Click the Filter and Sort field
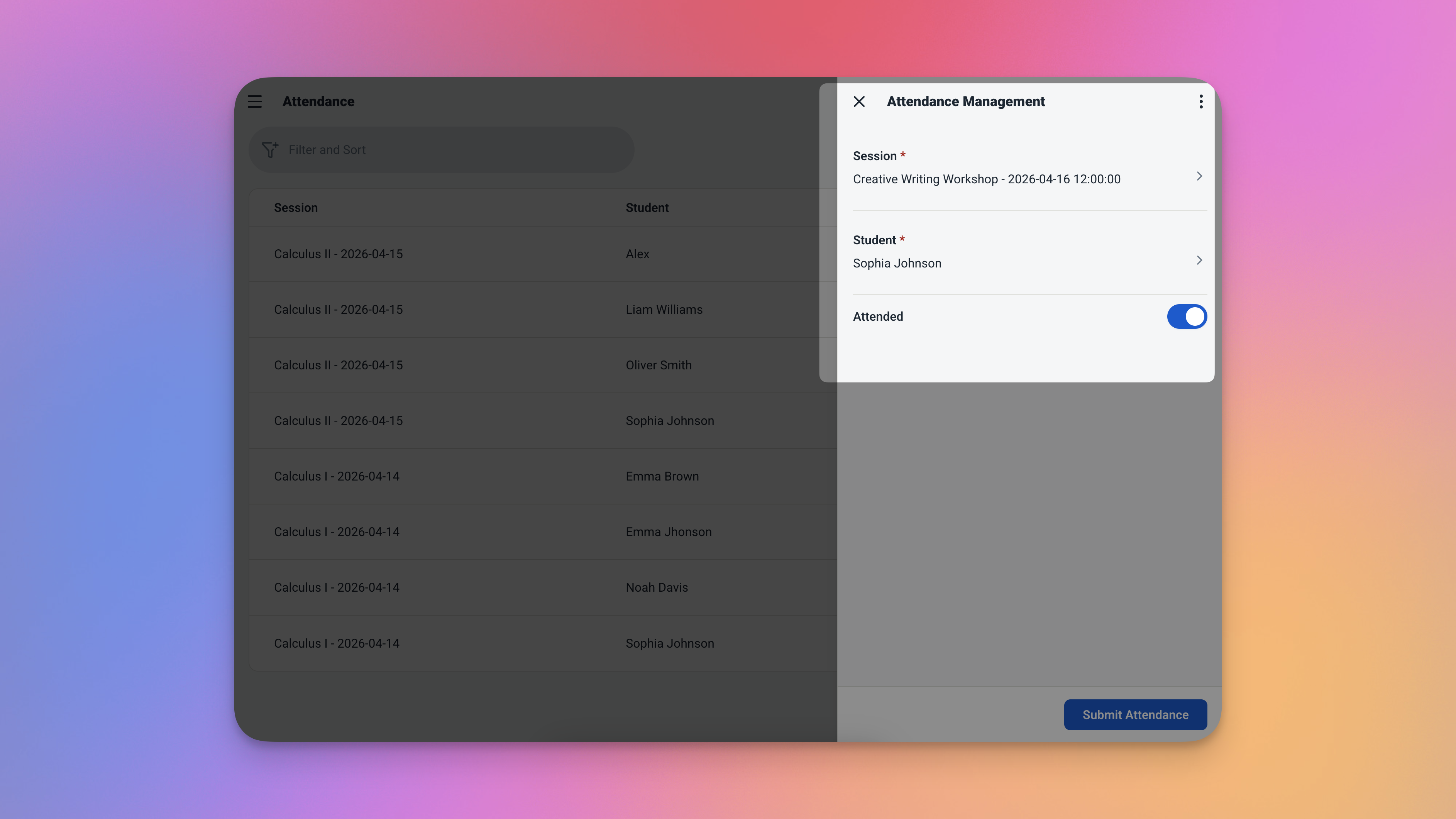The width and height of the screenshot is (1456, 819). 441,150
